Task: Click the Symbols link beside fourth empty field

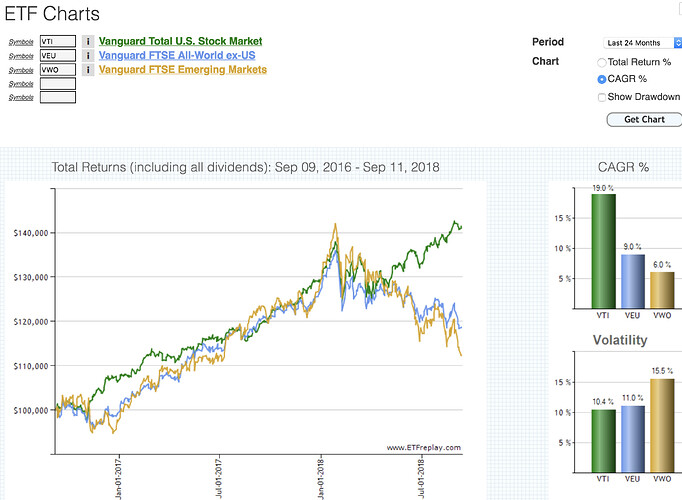Action: point(21,83)
